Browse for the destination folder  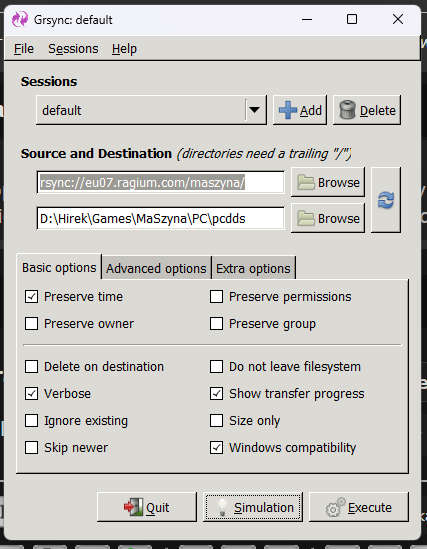point(328,218)
